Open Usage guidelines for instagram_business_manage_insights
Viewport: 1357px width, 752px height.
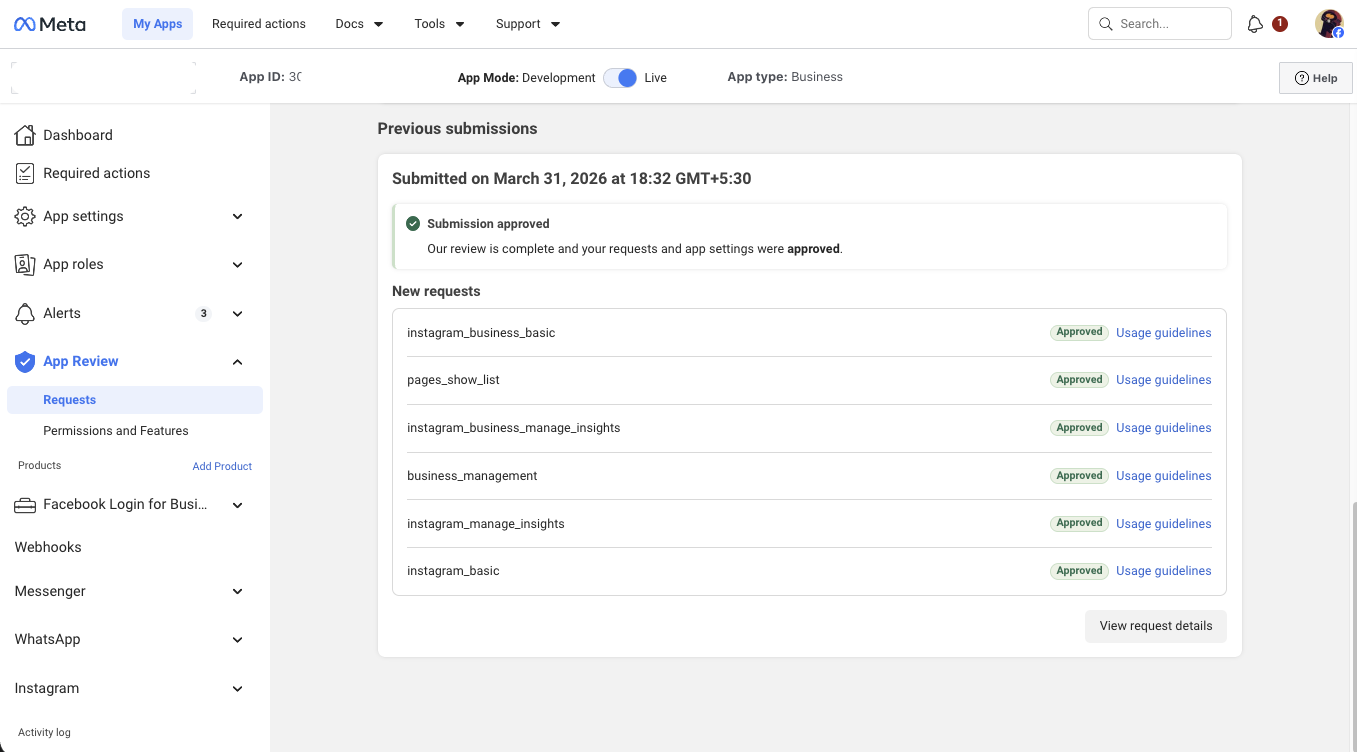[x=1164, y=428]
